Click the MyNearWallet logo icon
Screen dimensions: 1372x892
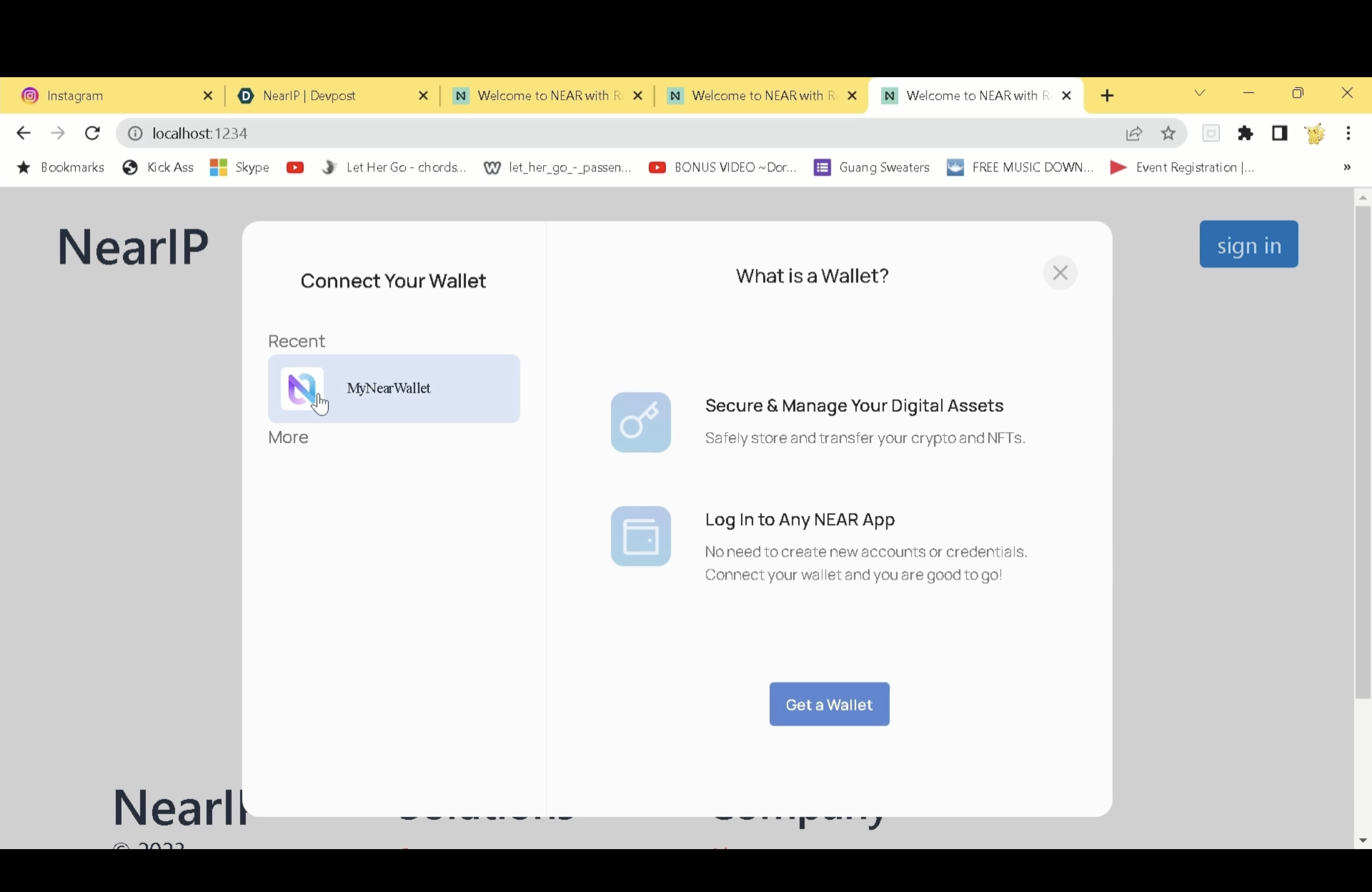[x=302, y=388]
